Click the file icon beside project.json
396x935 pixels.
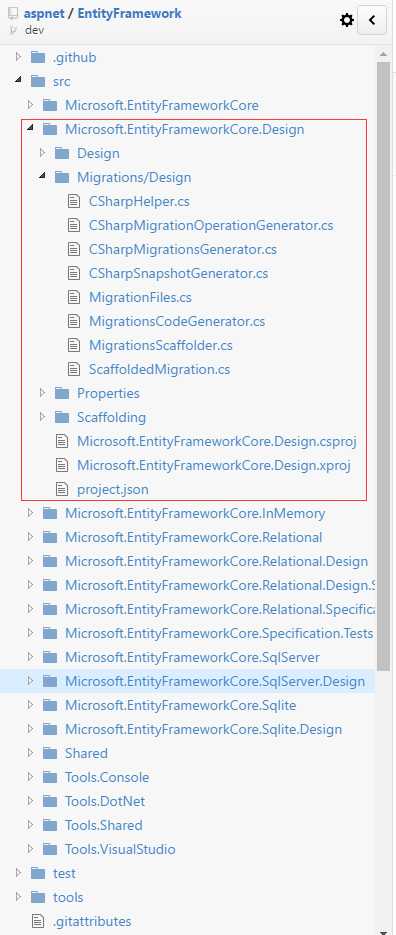click(x=61, y=490)
